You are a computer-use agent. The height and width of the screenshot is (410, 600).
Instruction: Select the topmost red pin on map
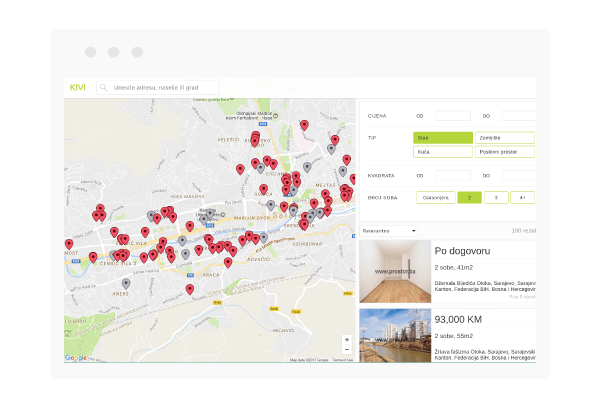coord(304,125)
